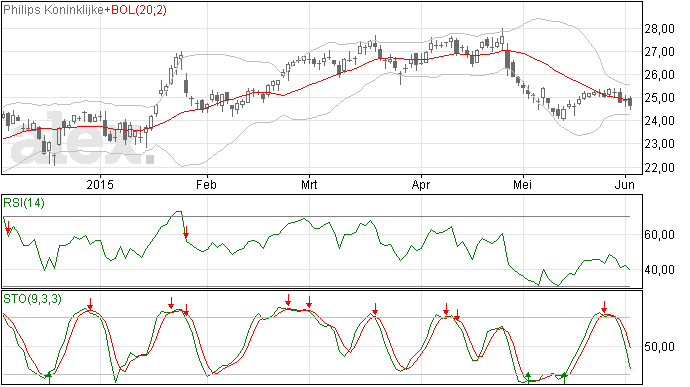Click the stochastic red arrow in late May

coord(605,307)
